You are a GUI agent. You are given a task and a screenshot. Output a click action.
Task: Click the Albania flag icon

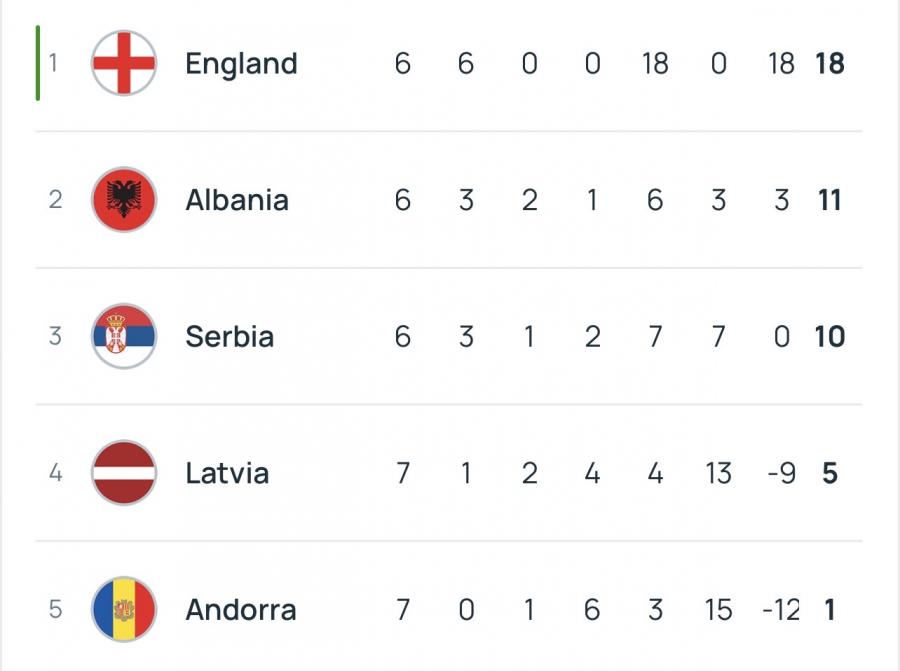click(x=124, y=200)
